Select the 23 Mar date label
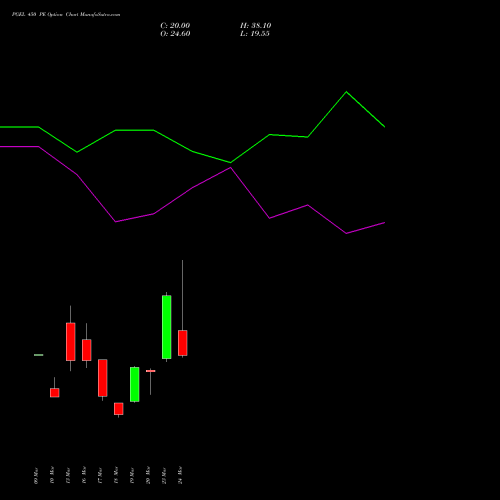 pos(164,476)
